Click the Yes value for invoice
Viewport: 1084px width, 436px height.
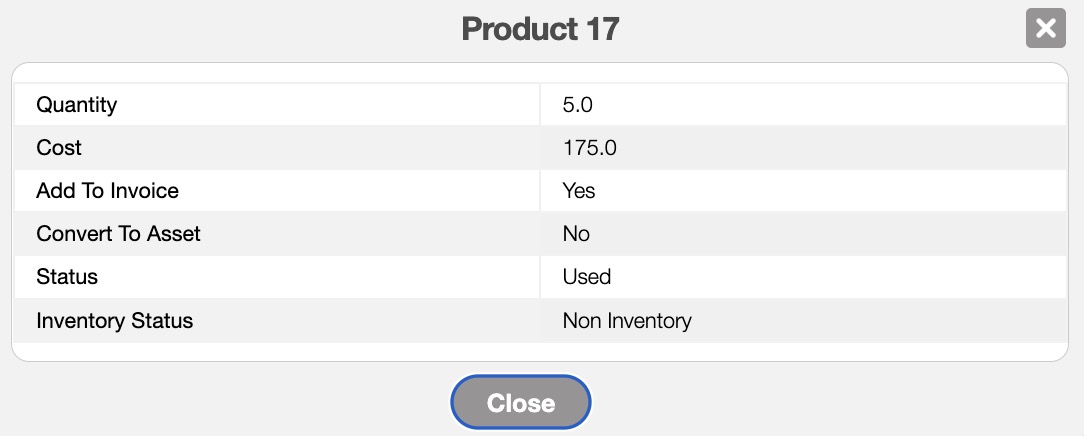(579, 190)
